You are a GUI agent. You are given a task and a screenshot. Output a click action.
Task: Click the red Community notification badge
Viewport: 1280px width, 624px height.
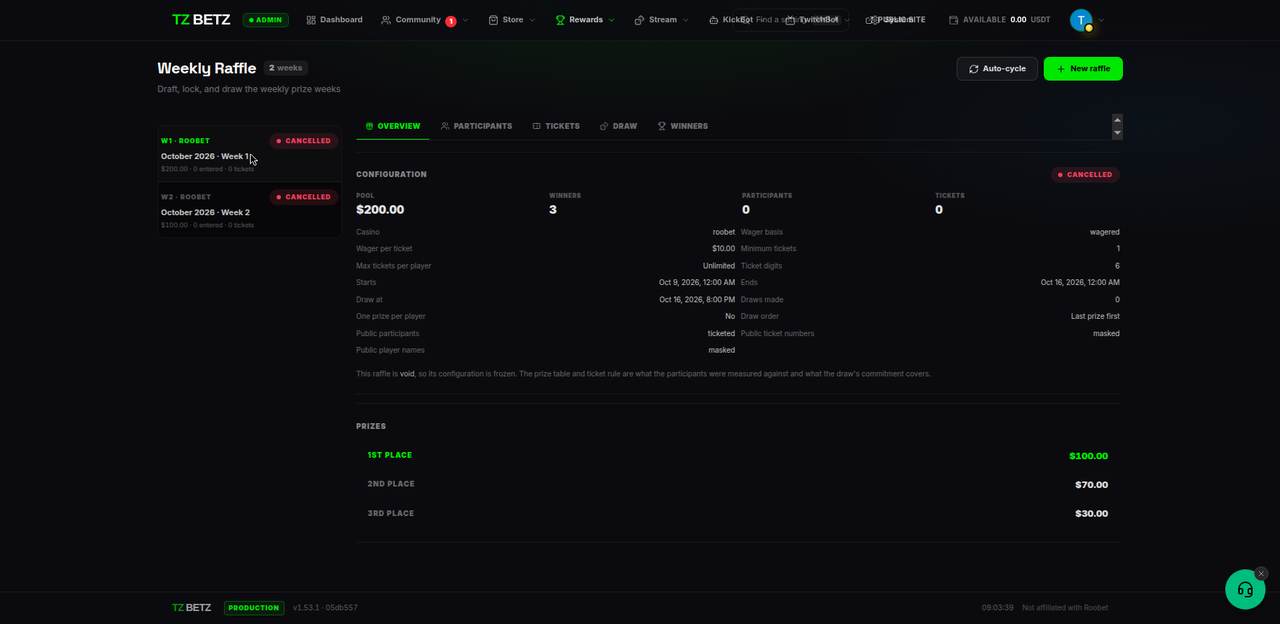451,21
